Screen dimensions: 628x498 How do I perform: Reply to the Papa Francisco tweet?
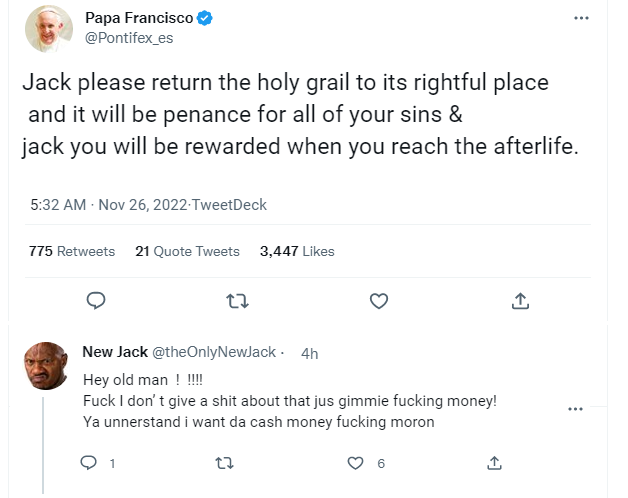click(97, 300)
